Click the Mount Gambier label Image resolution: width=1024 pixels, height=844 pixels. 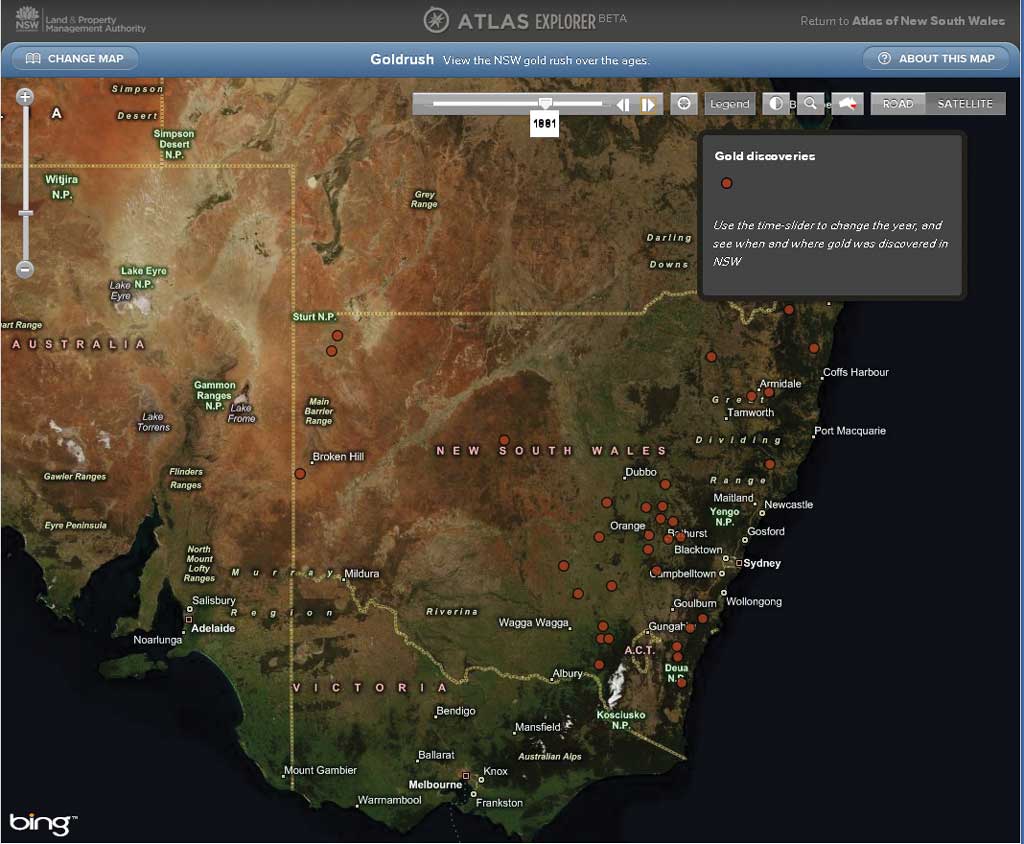click(x=320, y=770)
